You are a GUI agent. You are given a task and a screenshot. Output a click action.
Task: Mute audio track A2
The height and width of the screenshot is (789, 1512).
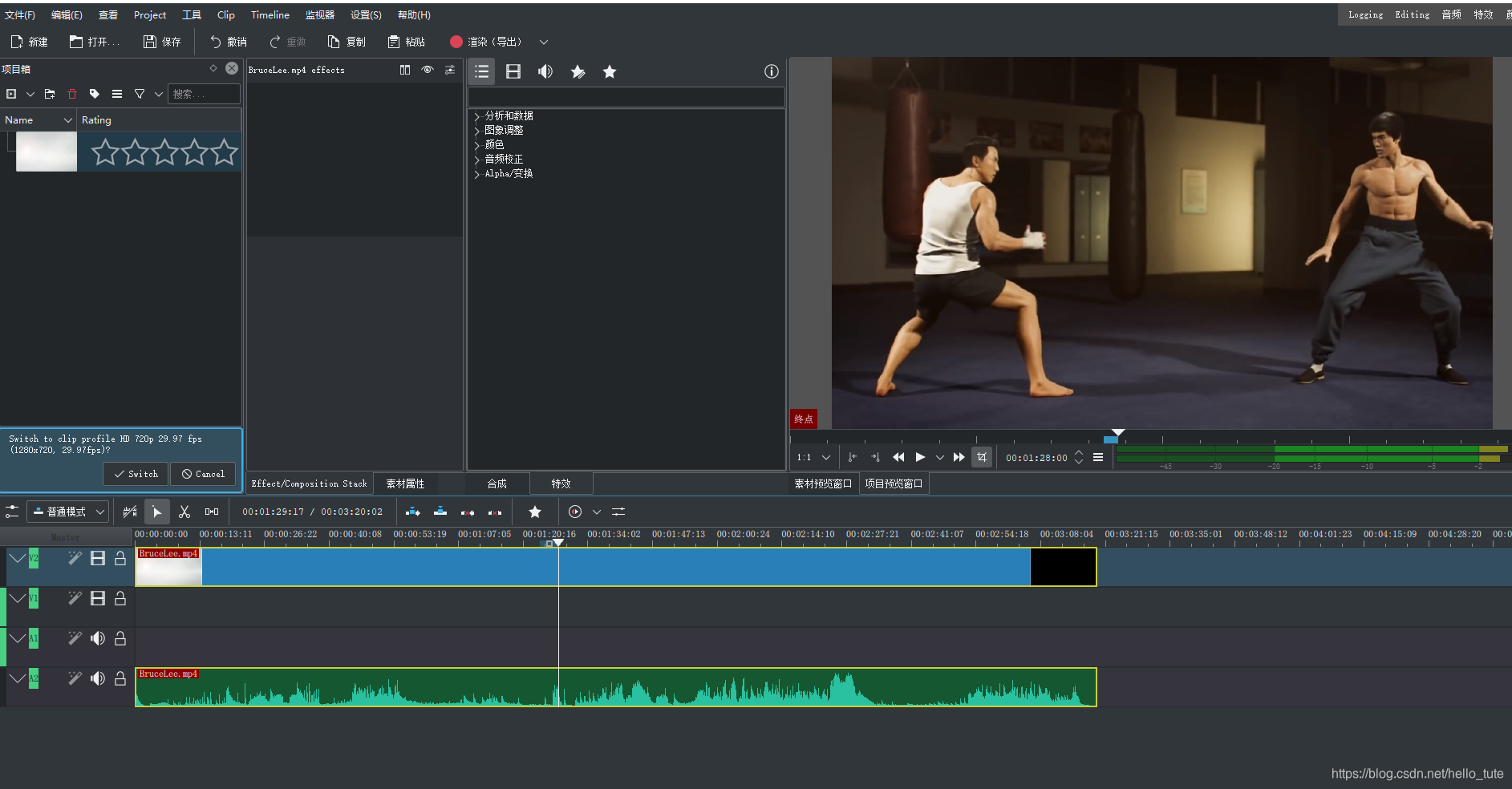click(98, 678)
